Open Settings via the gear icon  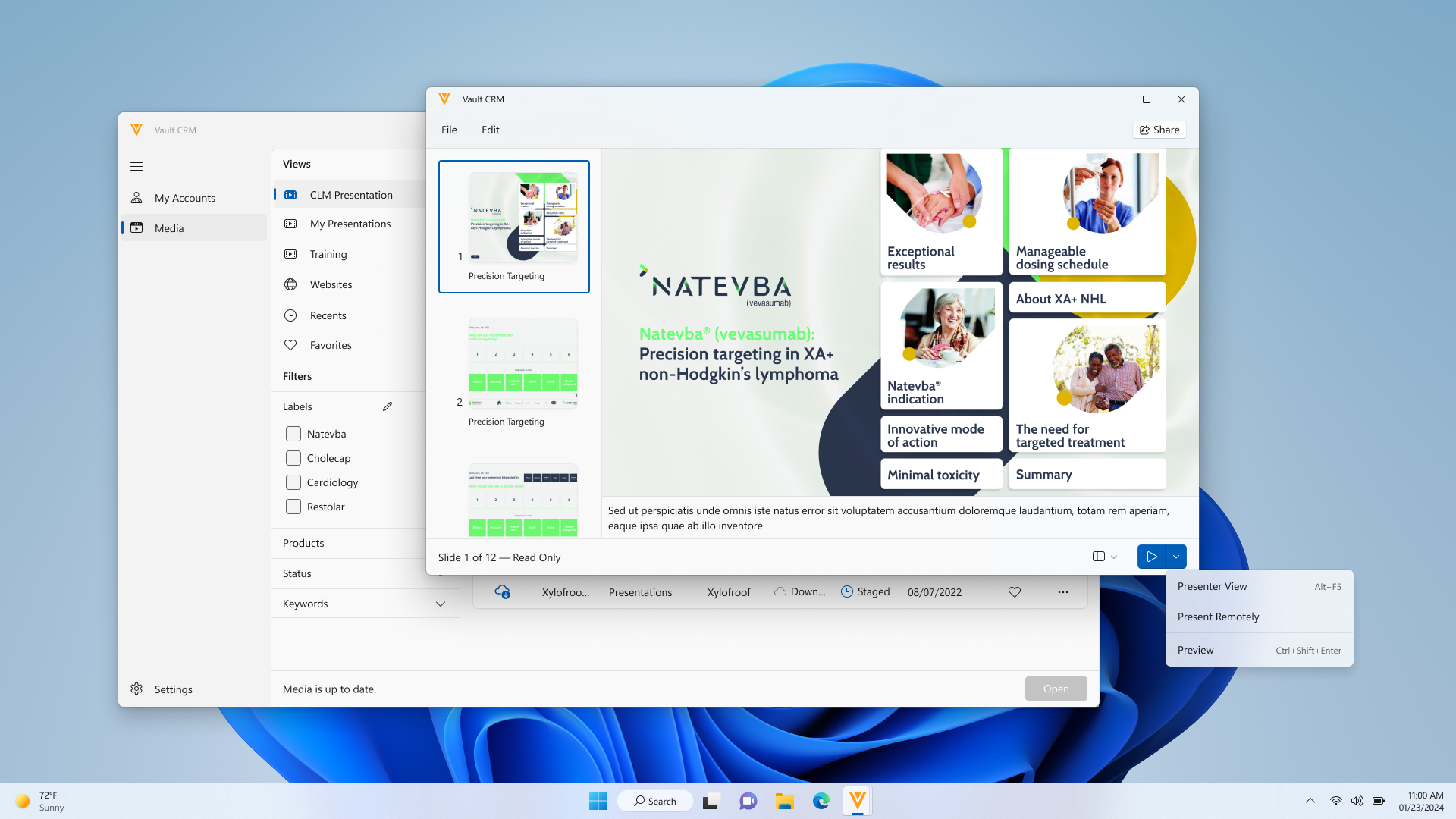tap(136, 689)
